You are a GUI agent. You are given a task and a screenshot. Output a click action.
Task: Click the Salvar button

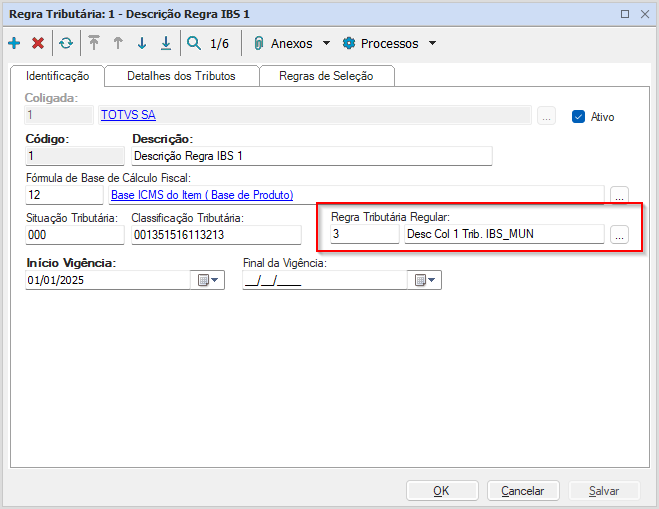tap(604, 491)
